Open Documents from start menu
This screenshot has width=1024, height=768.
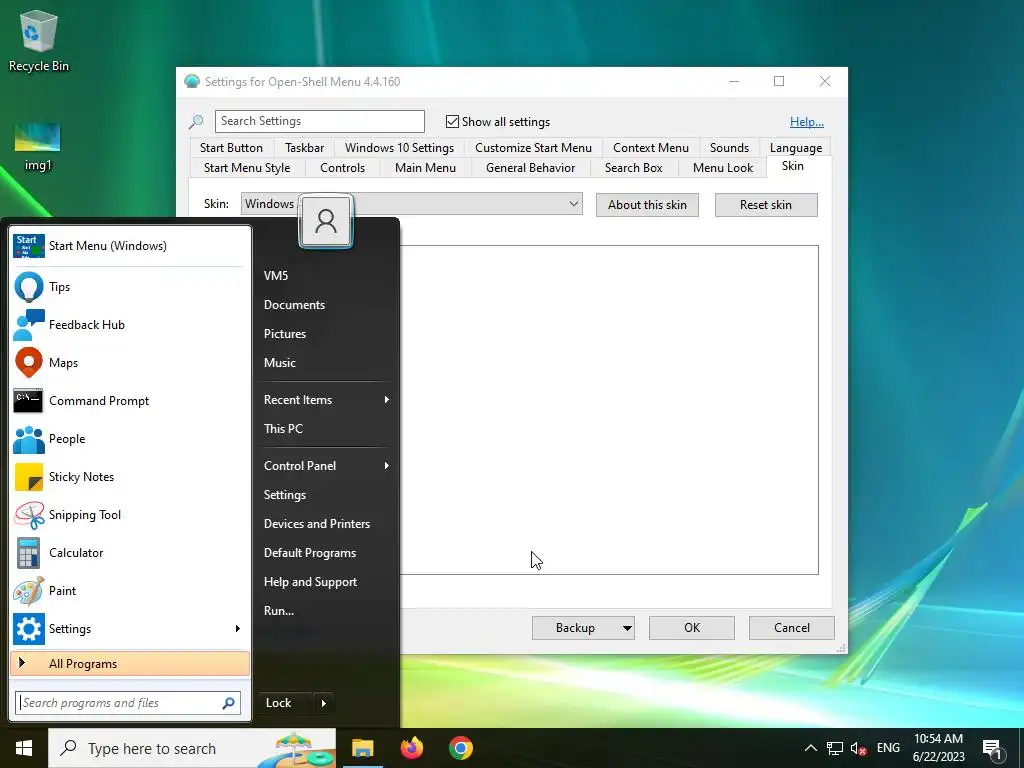point(327,305)
